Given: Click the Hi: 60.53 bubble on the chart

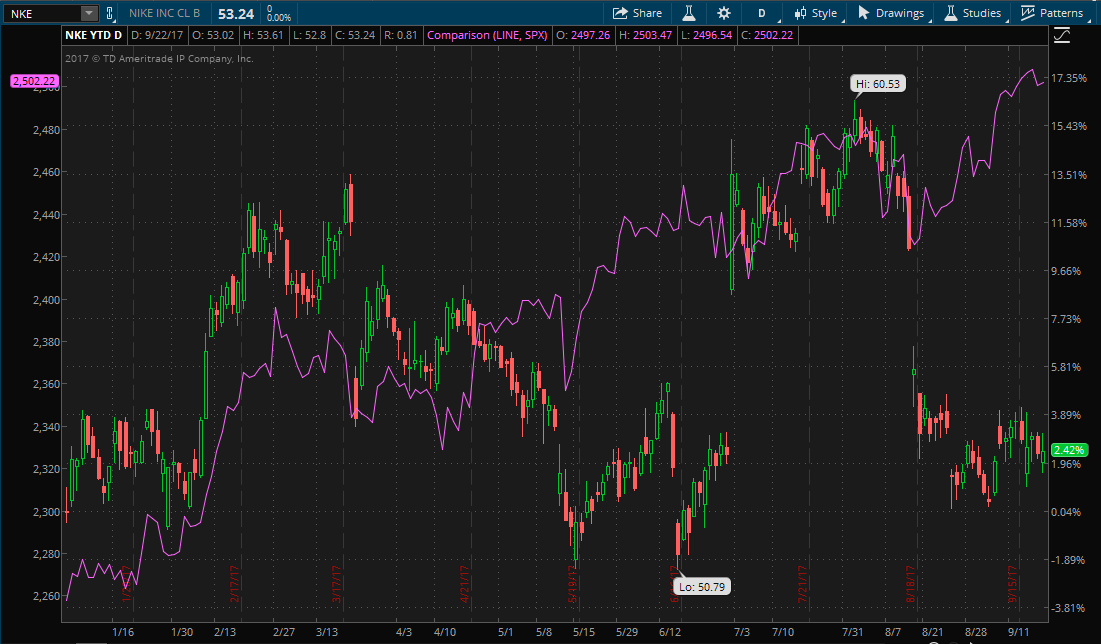Looking at the screenshot, I should point(877,84).
